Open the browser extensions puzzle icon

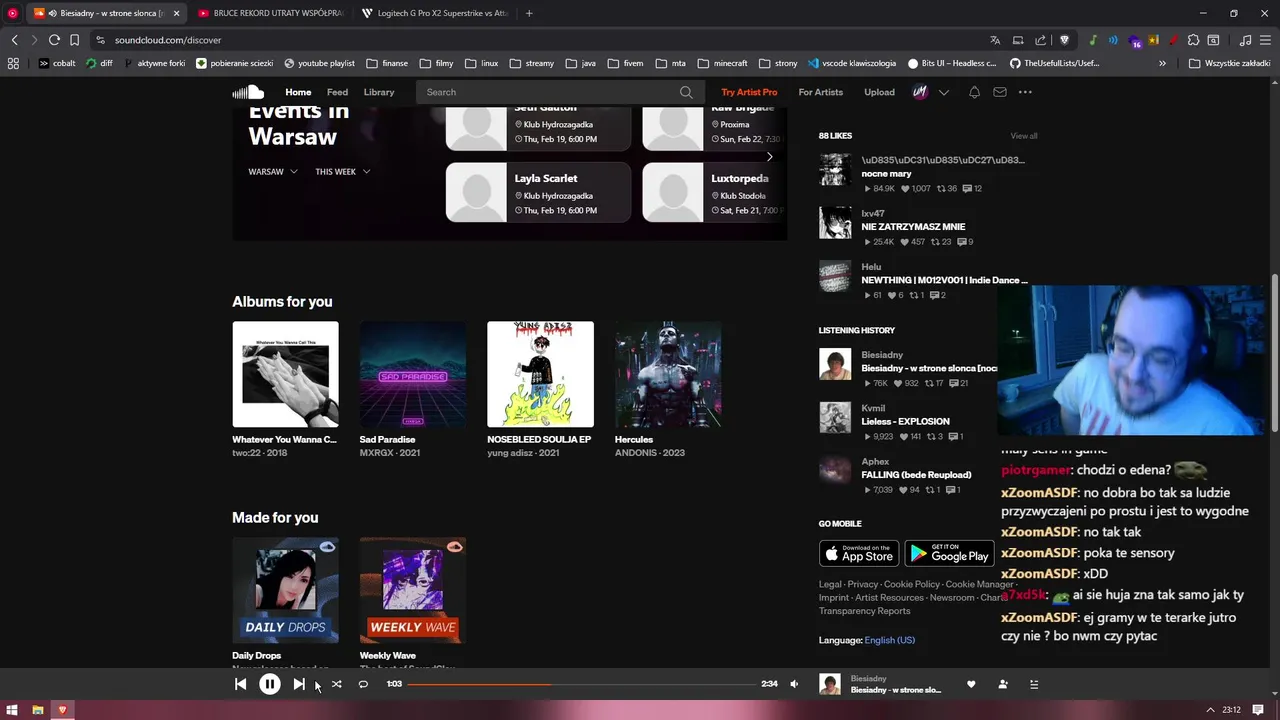point(1194,40)
